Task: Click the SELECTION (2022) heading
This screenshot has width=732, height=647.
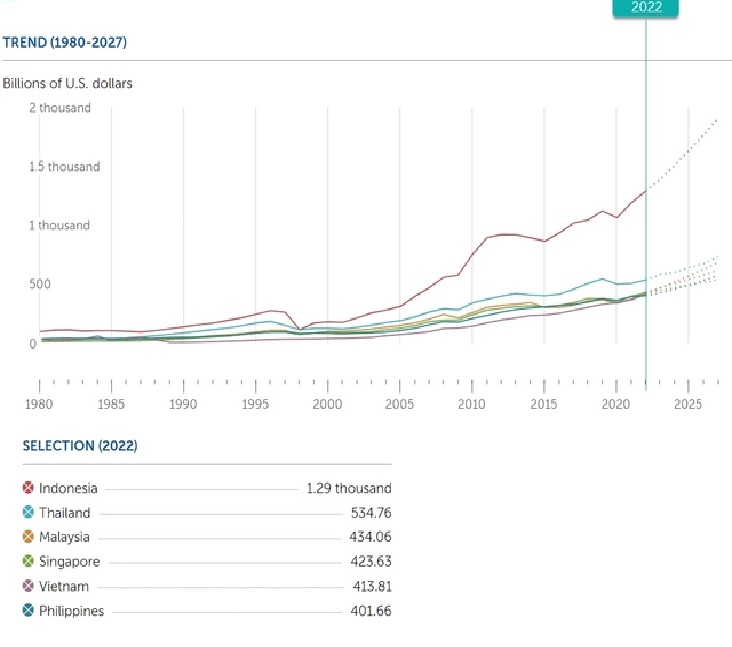Action: click(x=80, y=445)
